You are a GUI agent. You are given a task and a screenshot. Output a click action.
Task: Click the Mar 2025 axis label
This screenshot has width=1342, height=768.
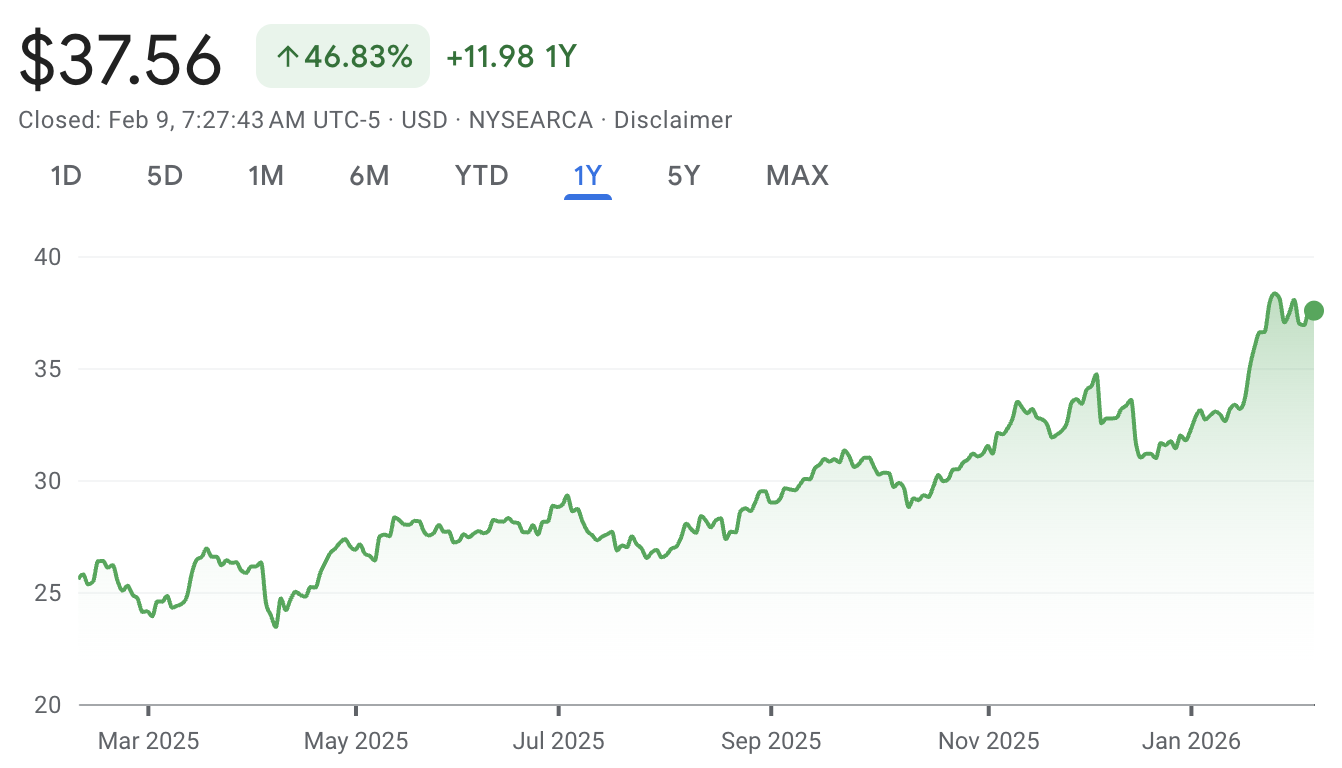tap(148, 741)
